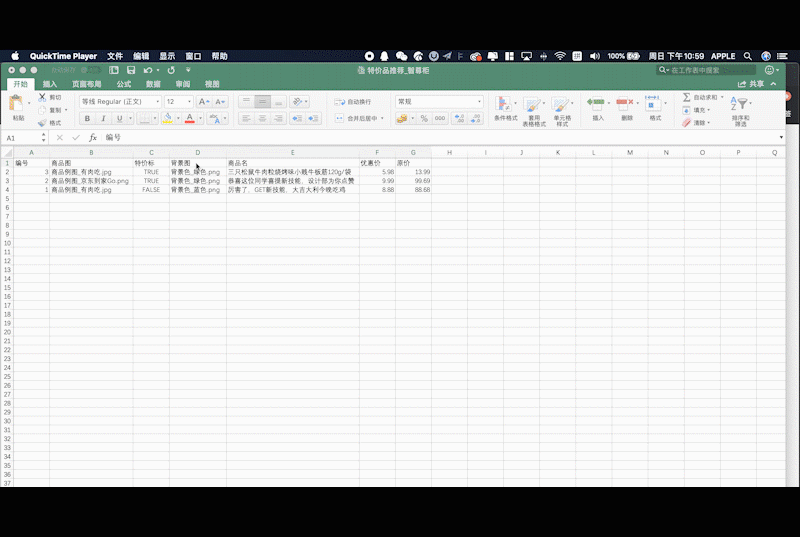
Task: Click the Copy icon in ribbon
Action: coord(42,110)
